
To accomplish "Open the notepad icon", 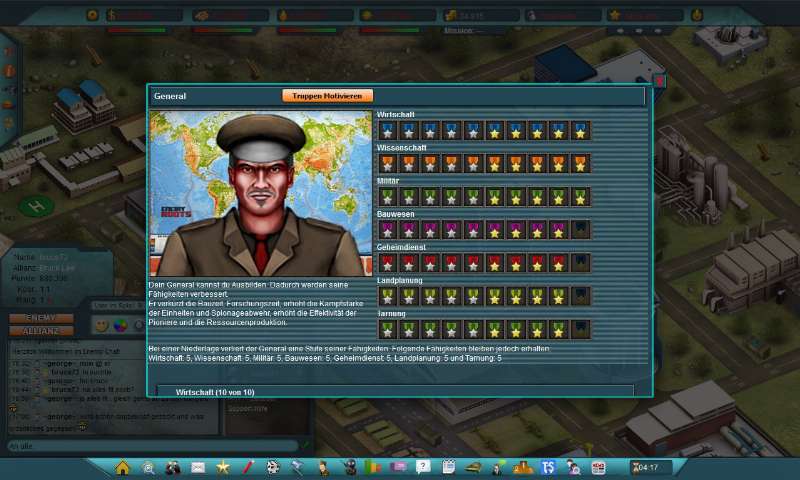I will [x=448, y=467].
